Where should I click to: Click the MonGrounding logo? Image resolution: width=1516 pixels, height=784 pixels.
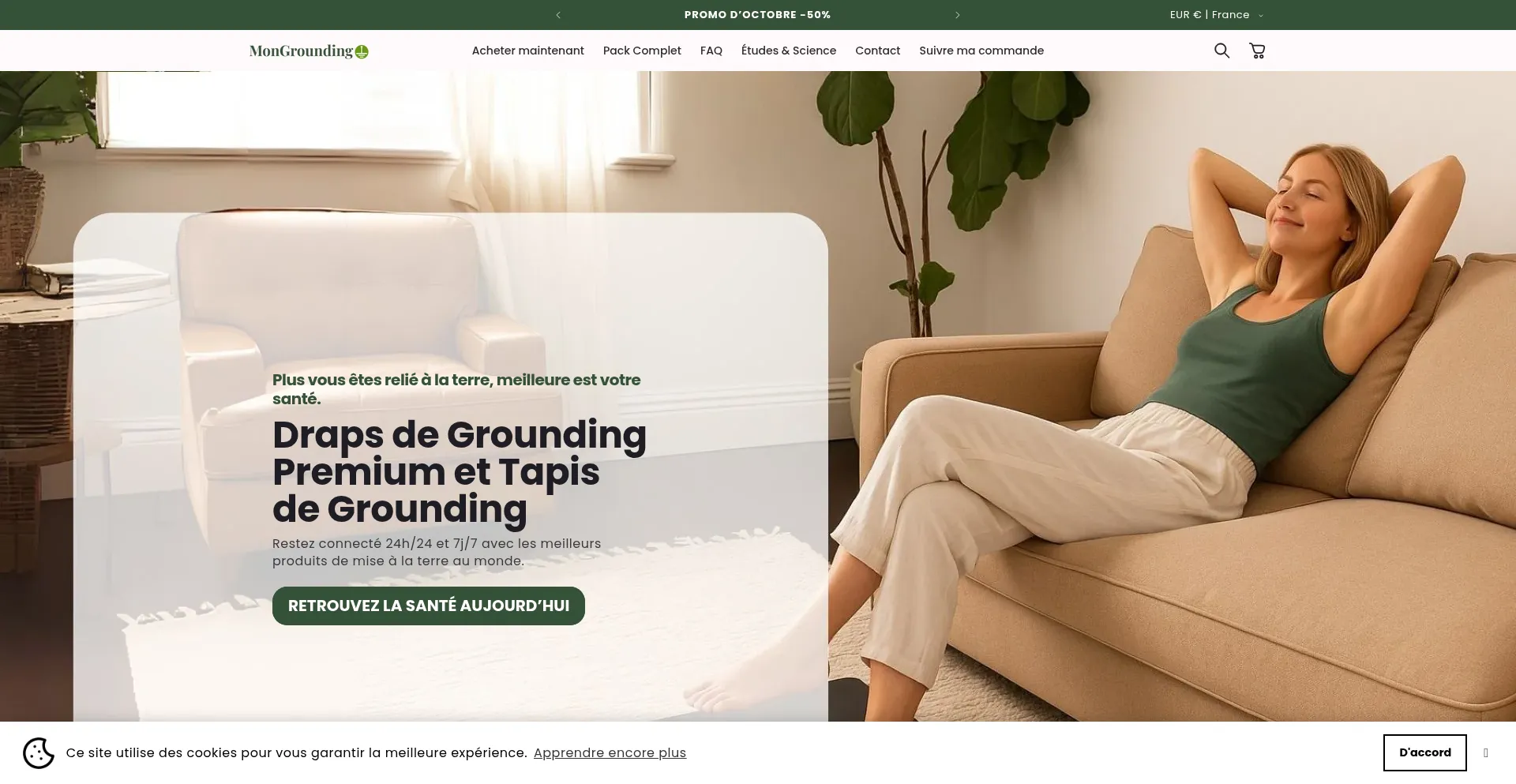coord(309,51)
